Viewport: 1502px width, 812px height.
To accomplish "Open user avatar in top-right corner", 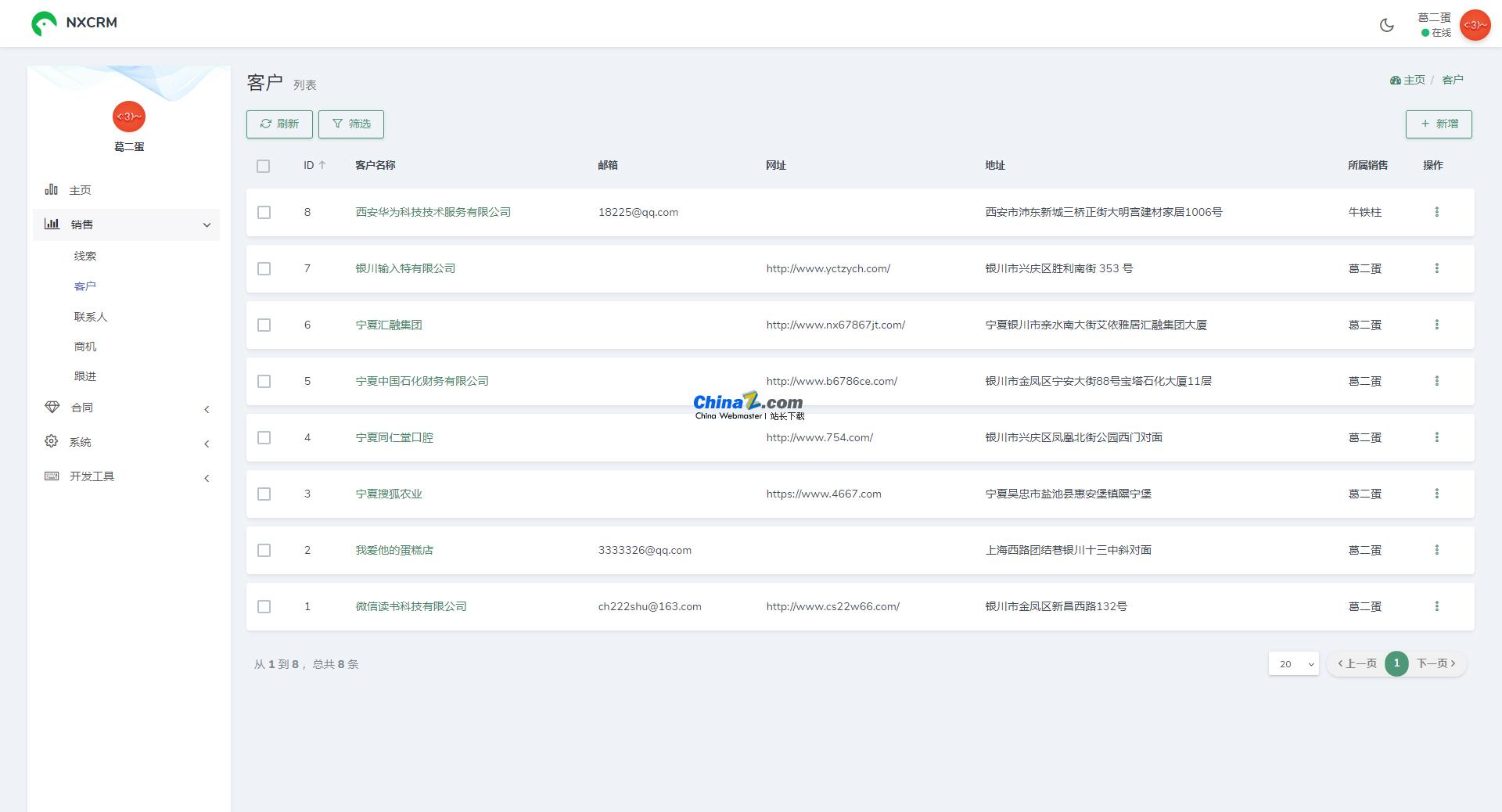I will pyautogui.click(x=1475, y=25).
